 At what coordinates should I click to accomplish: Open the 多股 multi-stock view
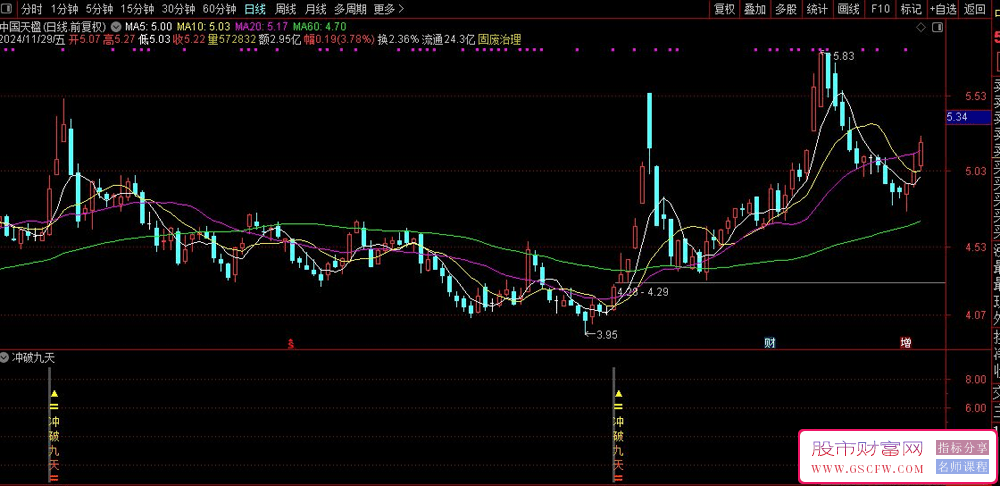[786, 9]
